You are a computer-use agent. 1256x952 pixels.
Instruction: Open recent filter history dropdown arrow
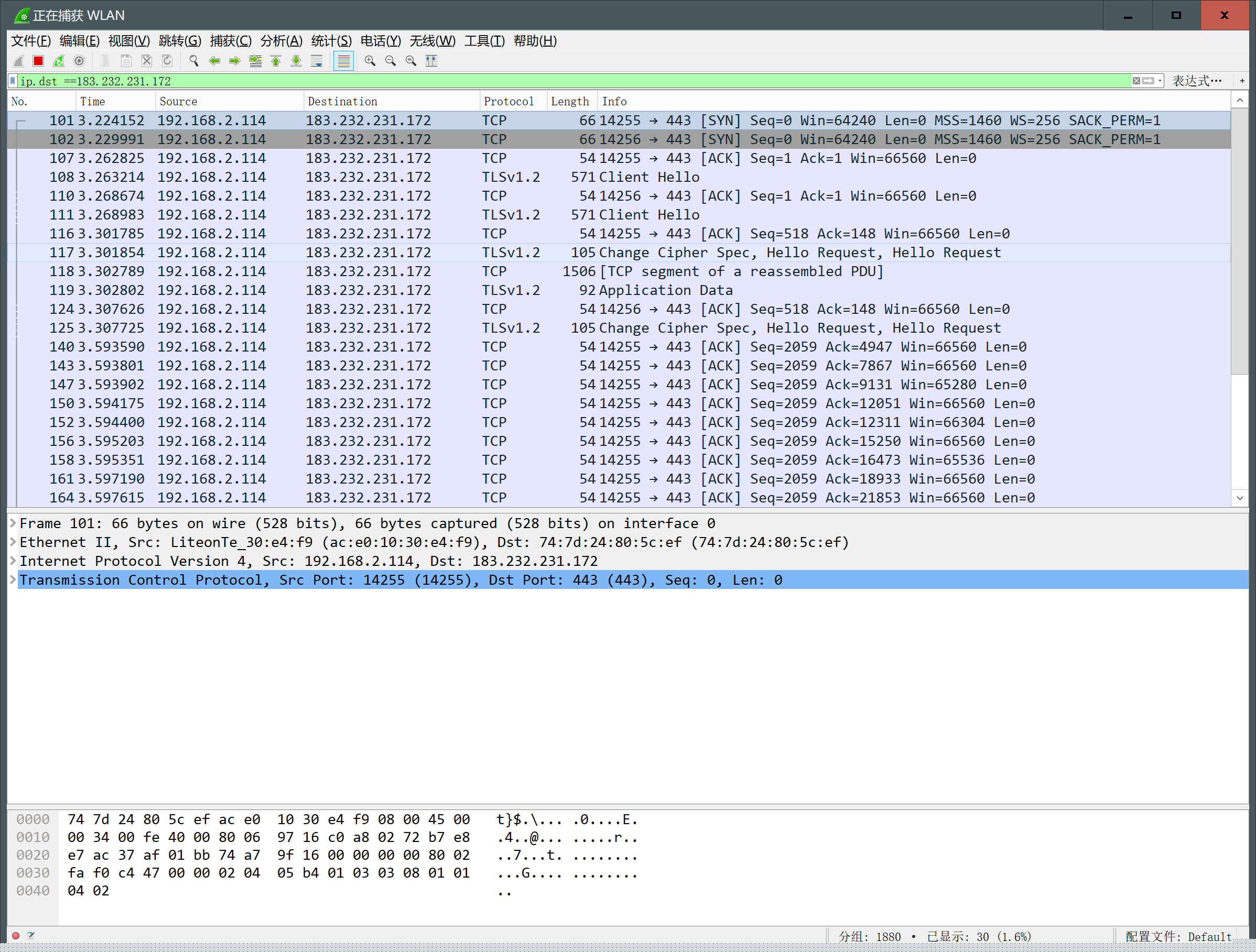(1160, 81)
